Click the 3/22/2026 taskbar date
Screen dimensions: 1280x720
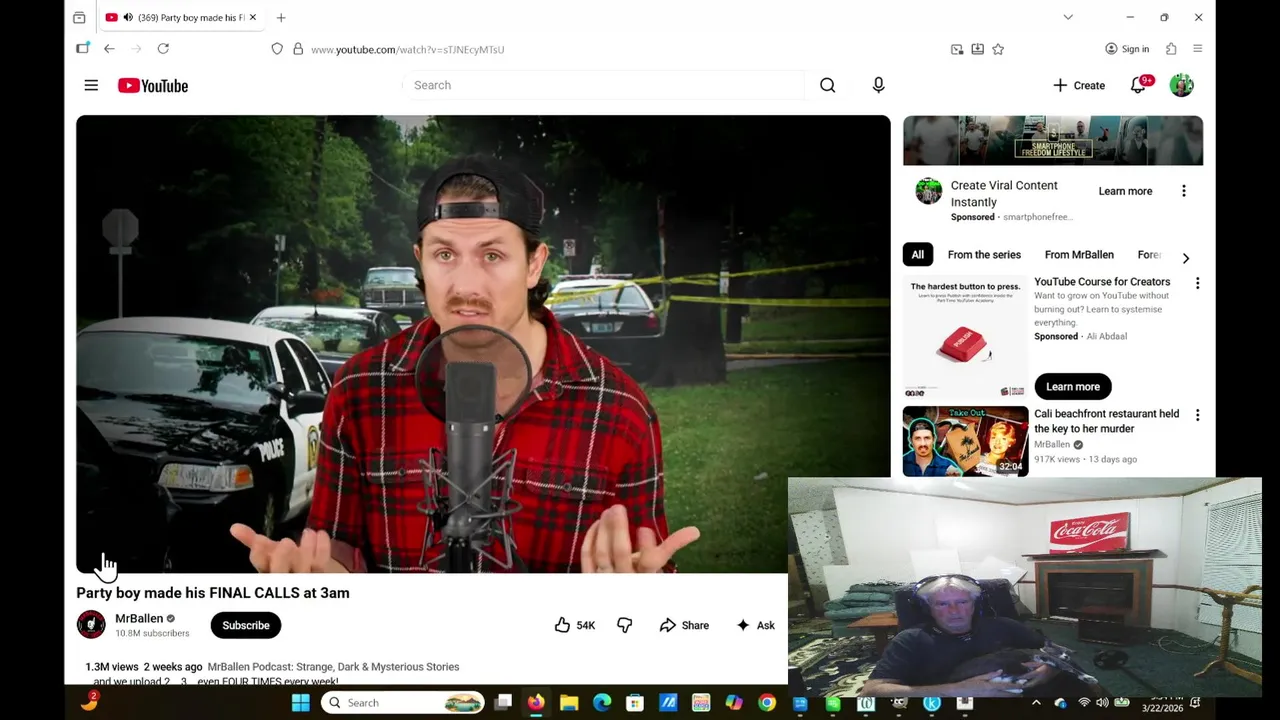(1163, 708)
